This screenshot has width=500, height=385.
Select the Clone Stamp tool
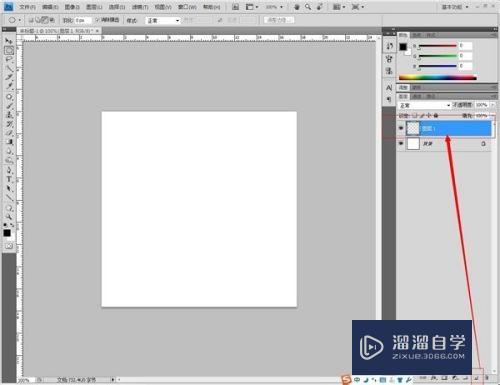click(9, 115)
